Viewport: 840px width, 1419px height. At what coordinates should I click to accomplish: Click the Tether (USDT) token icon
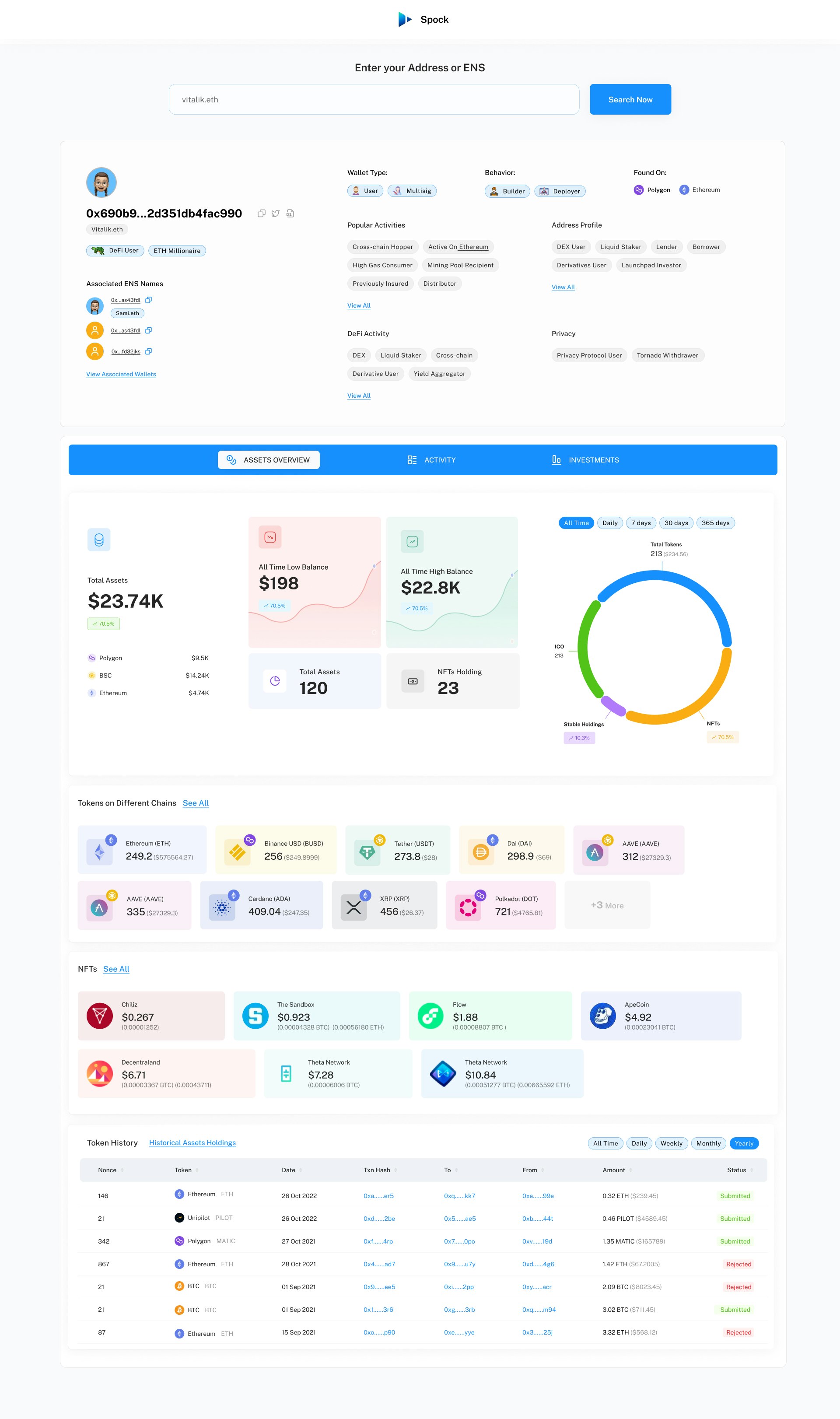pos(367,852)
